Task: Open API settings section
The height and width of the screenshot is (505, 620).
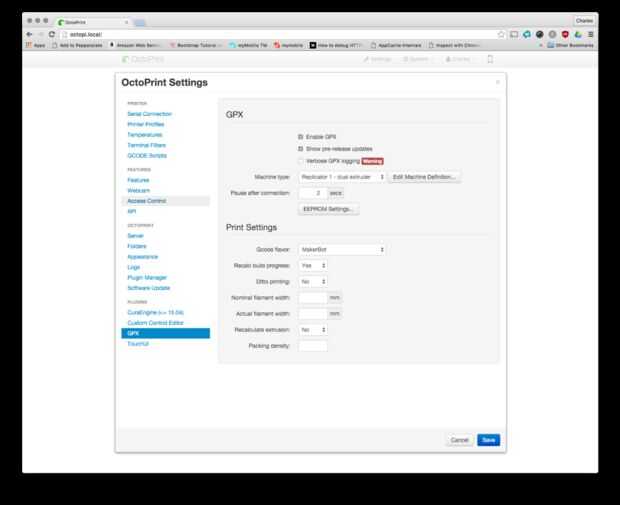Action: click(132, 212)
